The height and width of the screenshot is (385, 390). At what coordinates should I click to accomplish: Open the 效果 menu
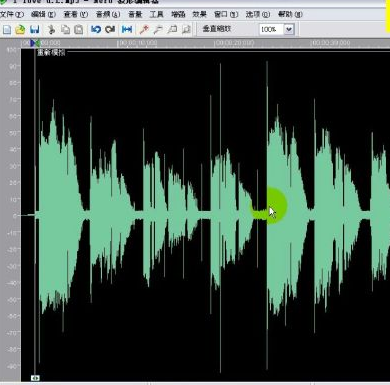tap(199, 14)
